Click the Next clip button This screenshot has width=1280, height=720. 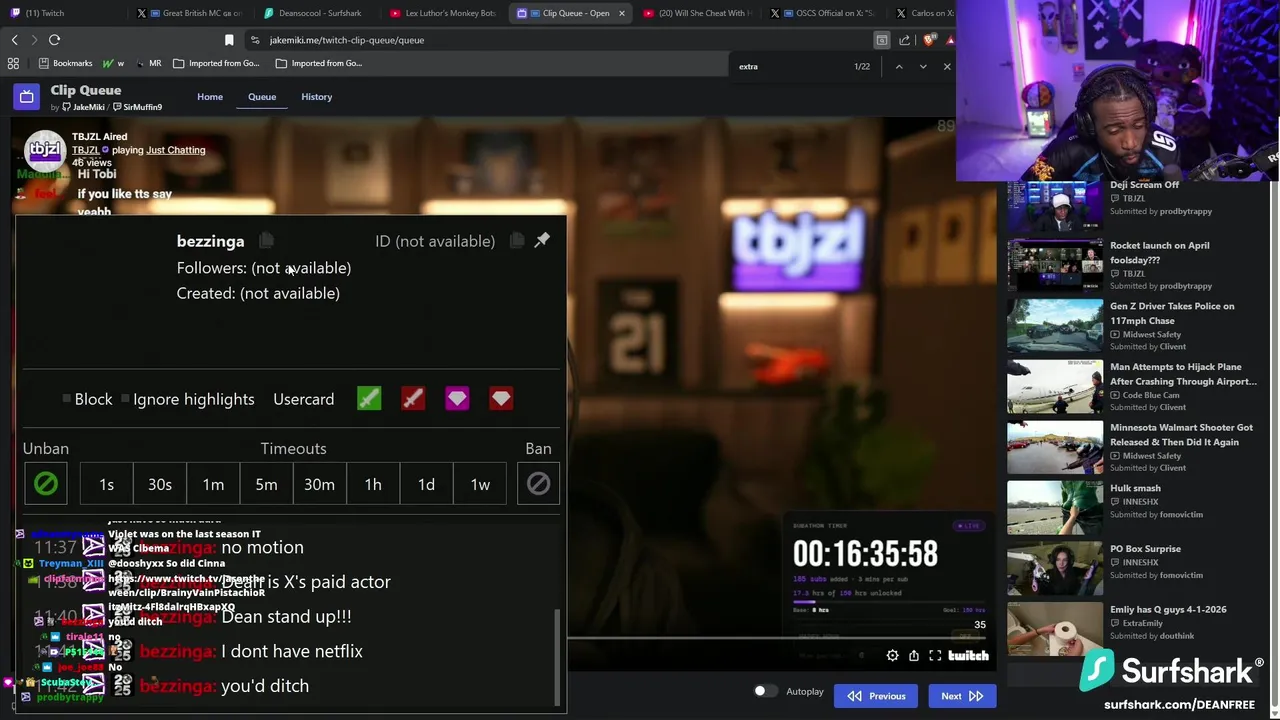(x=962, y=696)
